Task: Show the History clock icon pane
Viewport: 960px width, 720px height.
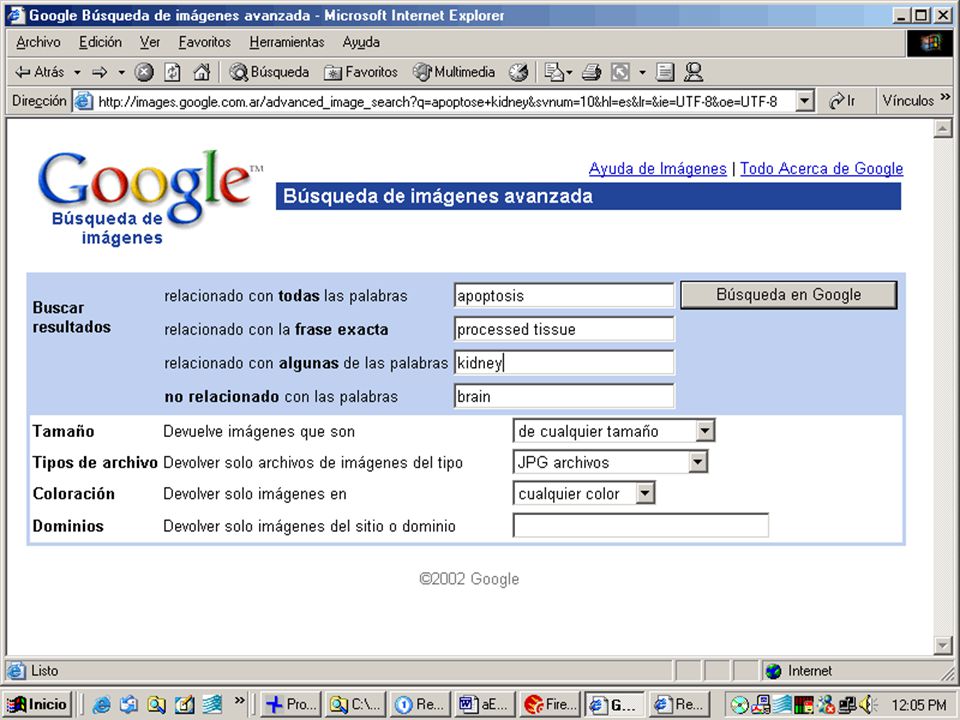Action: [x=519, y=72]
